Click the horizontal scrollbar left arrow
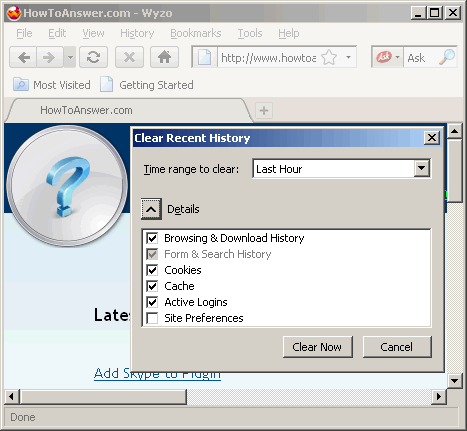Screen dimensions: 467x431 [12, 396]
